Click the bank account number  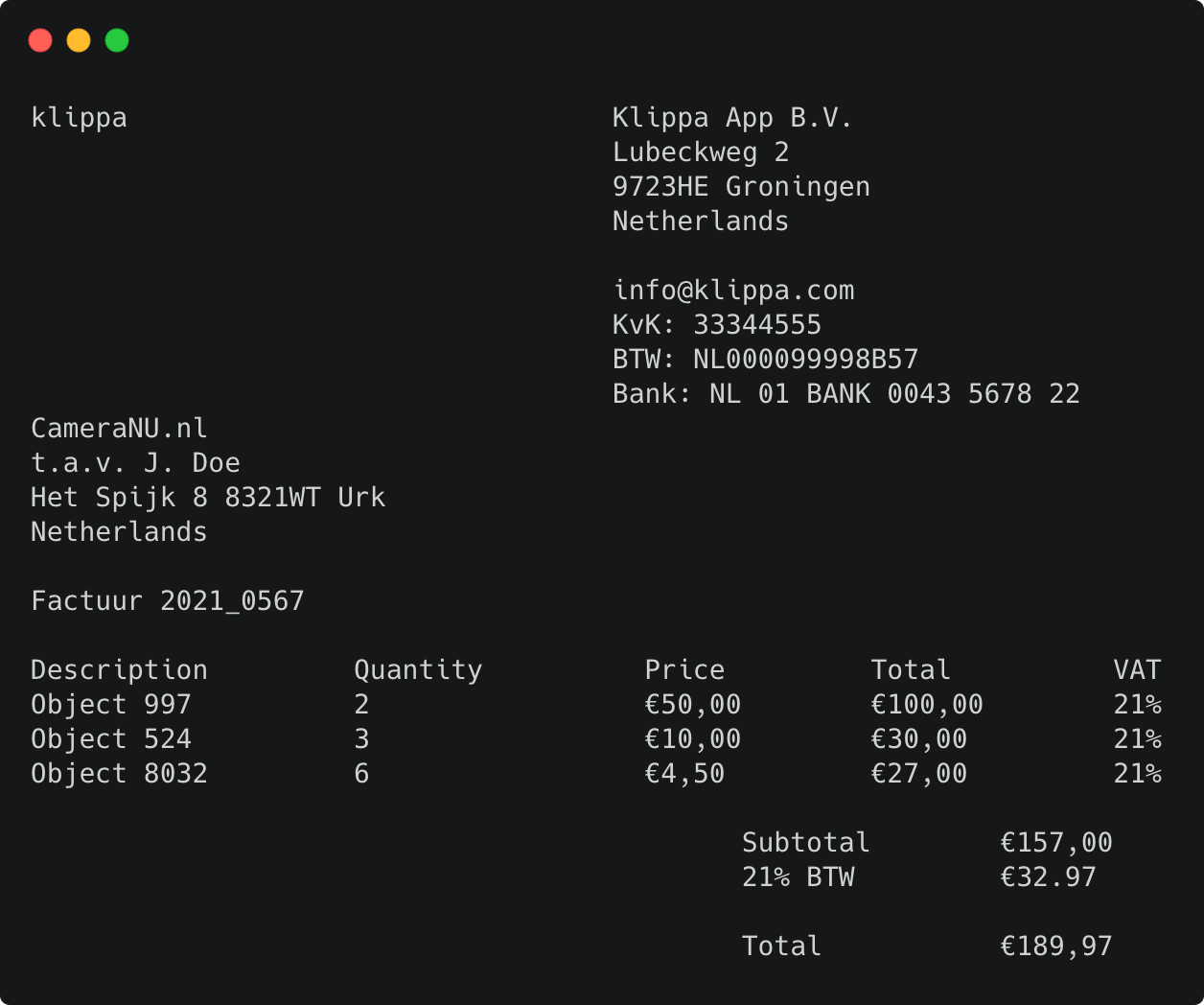[845, 393]
